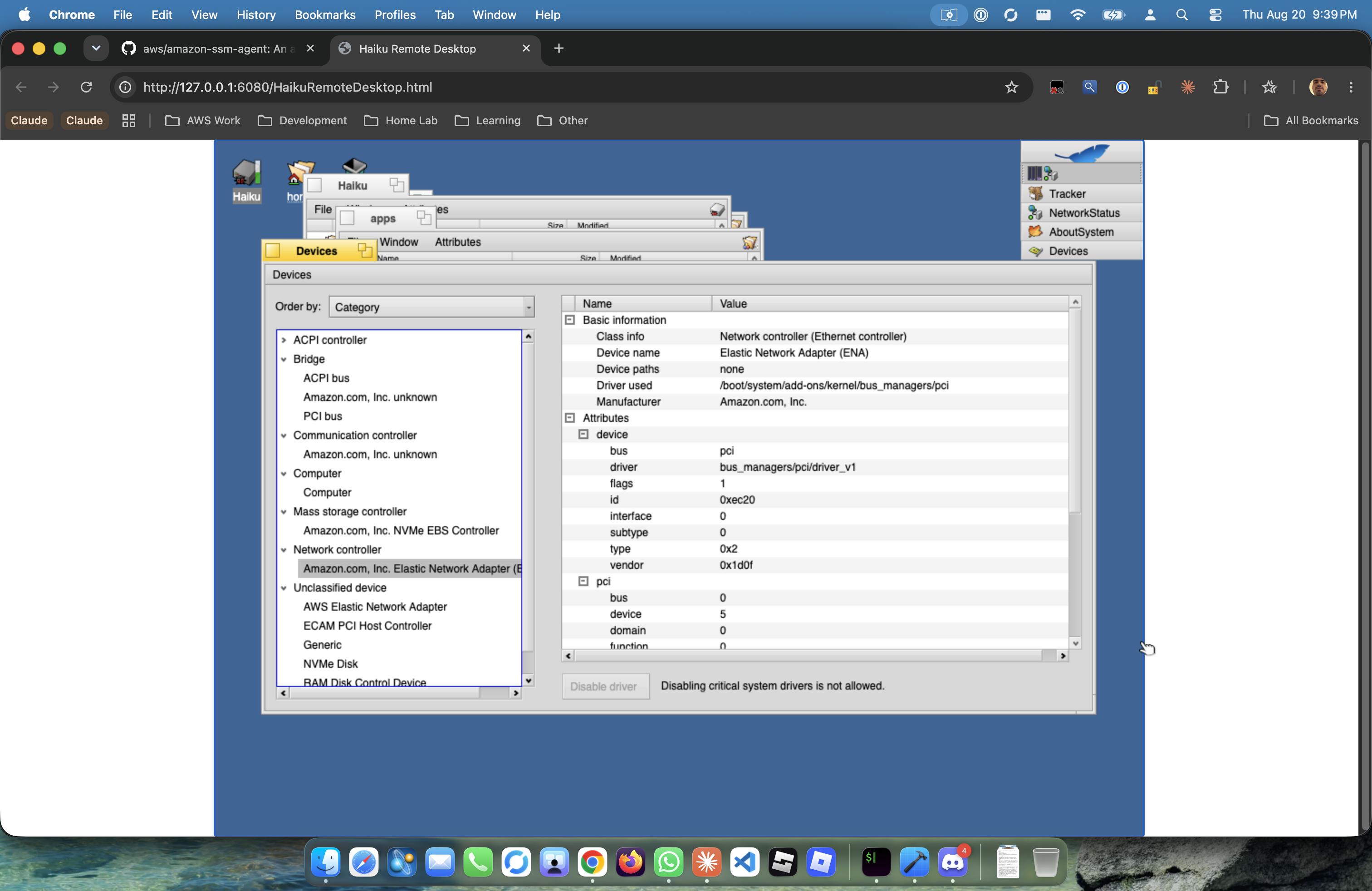Screen dimensions: 1372x891
Task: Click the disk icon in Haiku window menu bar
Action: [716, 209]
